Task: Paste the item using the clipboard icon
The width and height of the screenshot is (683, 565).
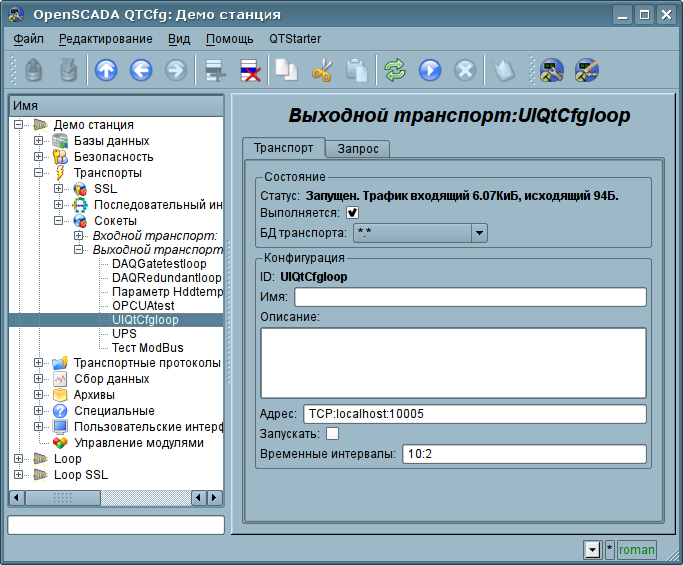Action: [x=357, y=70]
